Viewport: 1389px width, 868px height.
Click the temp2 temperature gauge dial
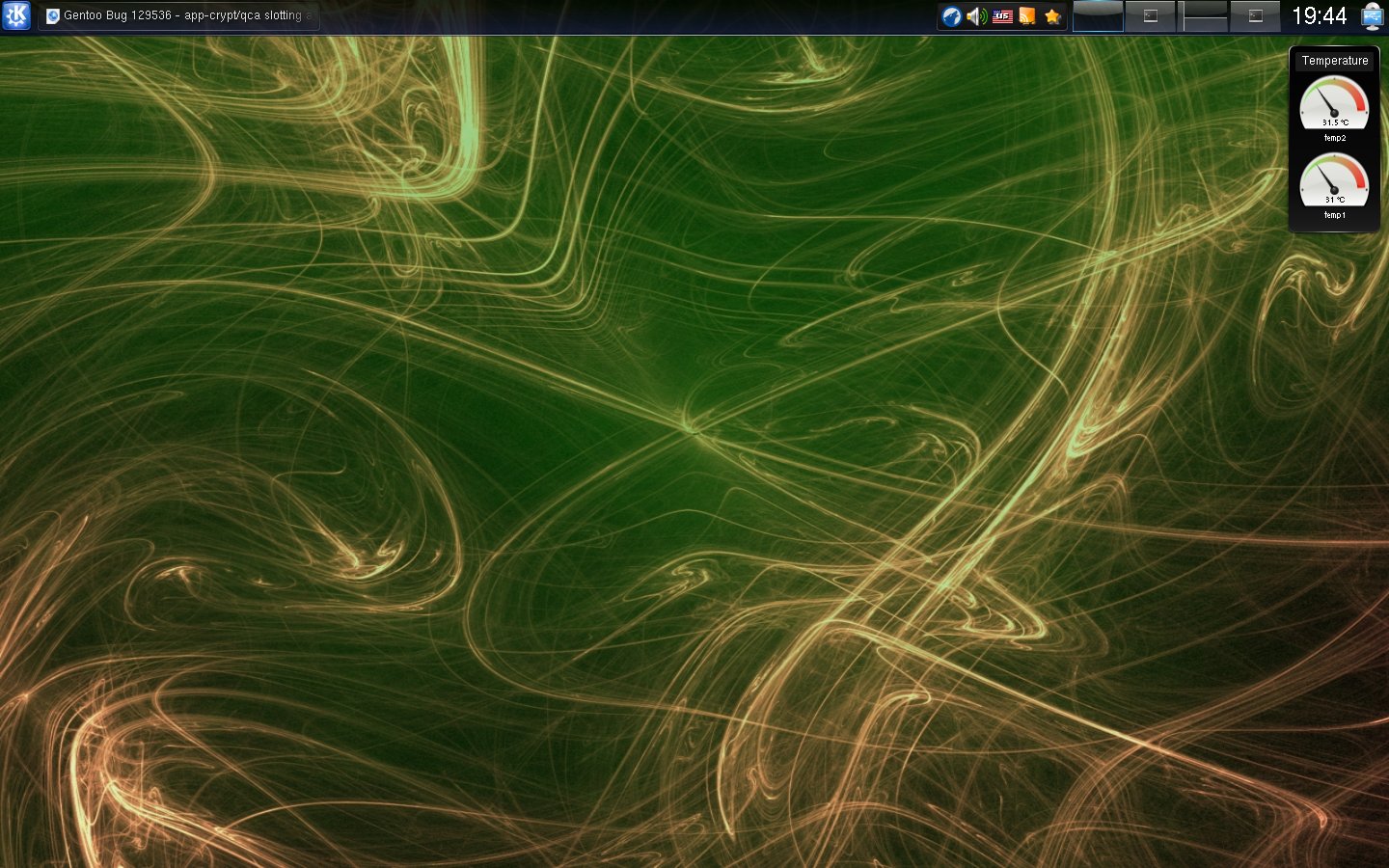point(1334,102)
